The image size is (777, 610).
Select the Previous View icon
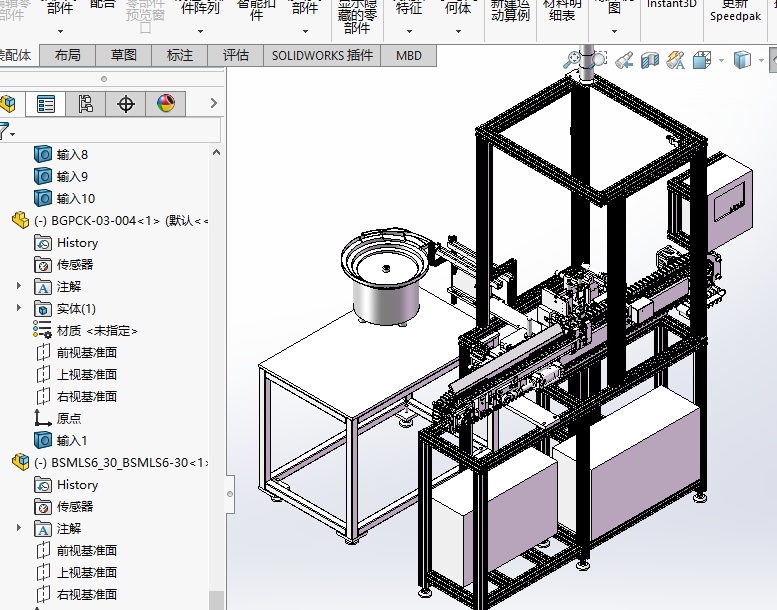[625, 61]
